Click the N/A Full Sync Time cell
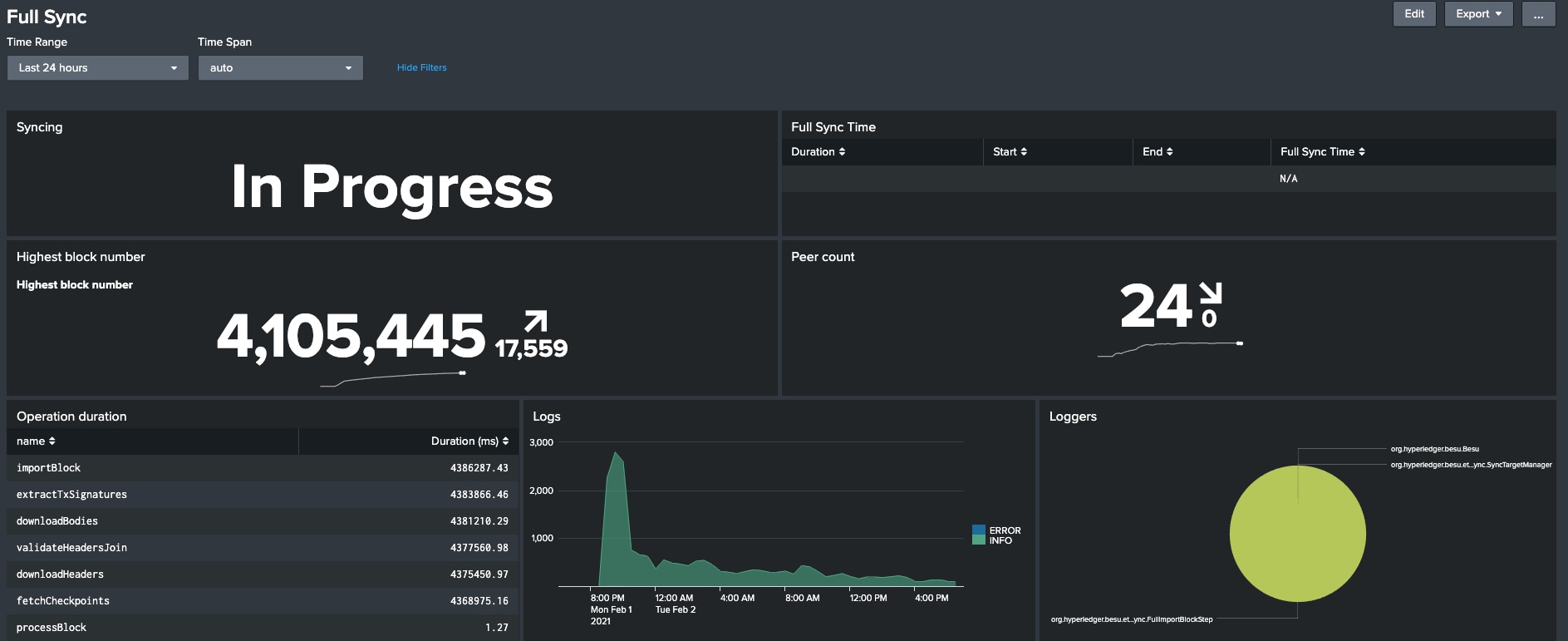Image resolution: width=1568 pixels, height=641 pixels. pyautogui.click(x=1288, y=179)
